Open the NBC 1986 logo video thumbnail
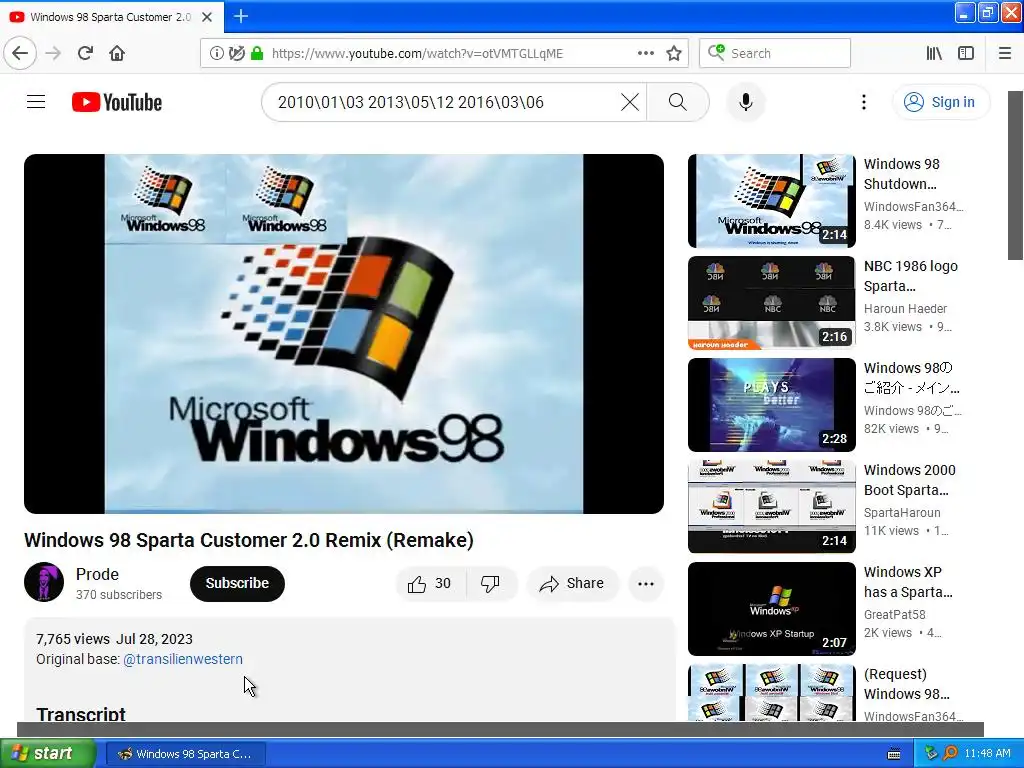The height and width of the screenshot is (768, 1024). pyautogui.click(x=771, y=303)
